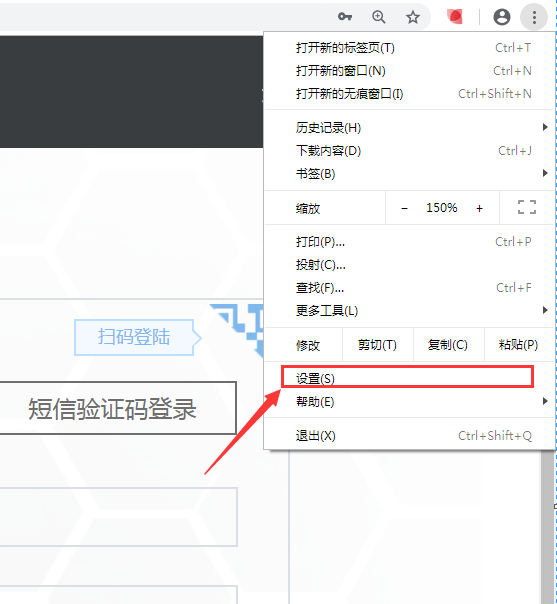Click the 短信验证码登录 button
Image resolution: width=557 pixels, height=604 pixels.
[x=113, y=408]
